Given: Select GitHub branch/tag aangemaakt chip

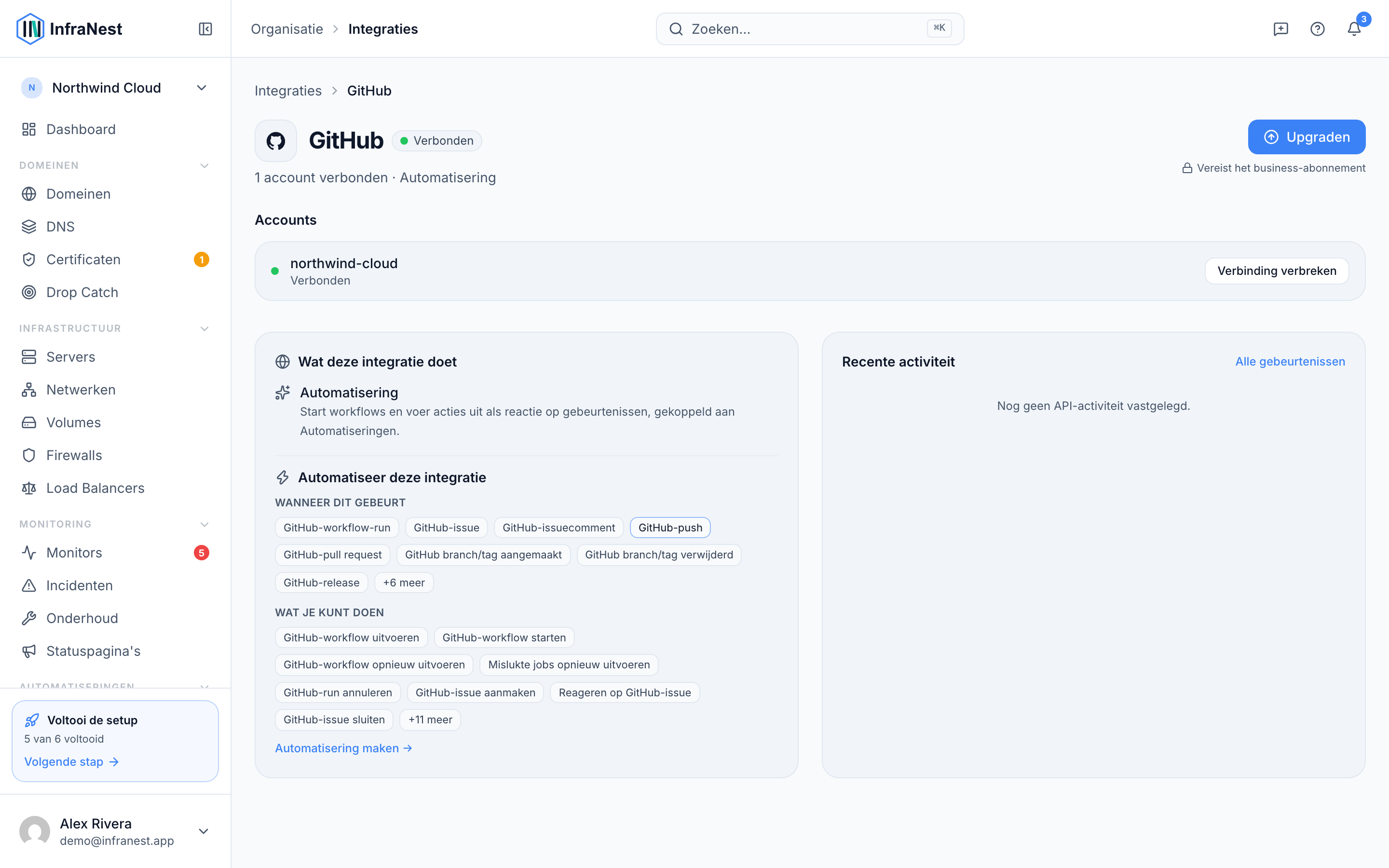Looking at the screenshot, I should pos(483,555).
